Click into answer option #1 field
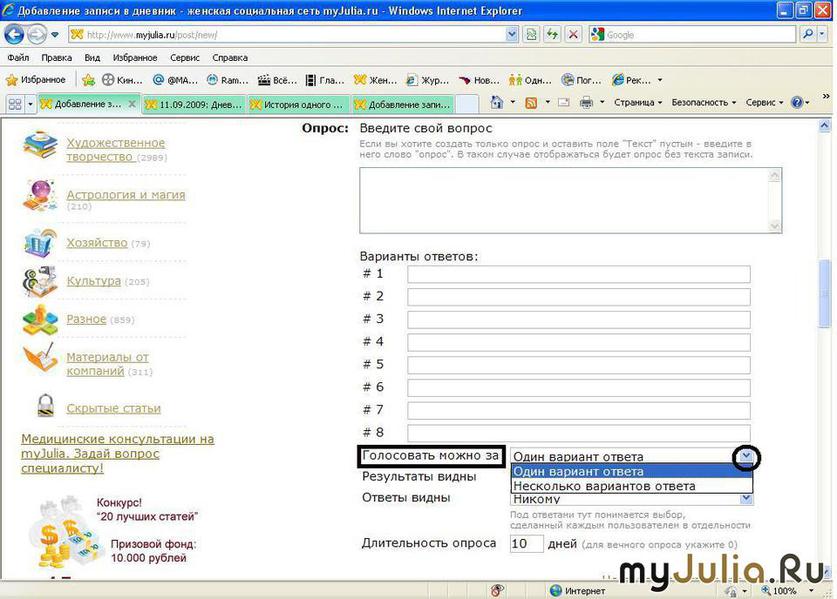This screenshot has height=599, width=837. pyautogui.click(x=578, y=274)
